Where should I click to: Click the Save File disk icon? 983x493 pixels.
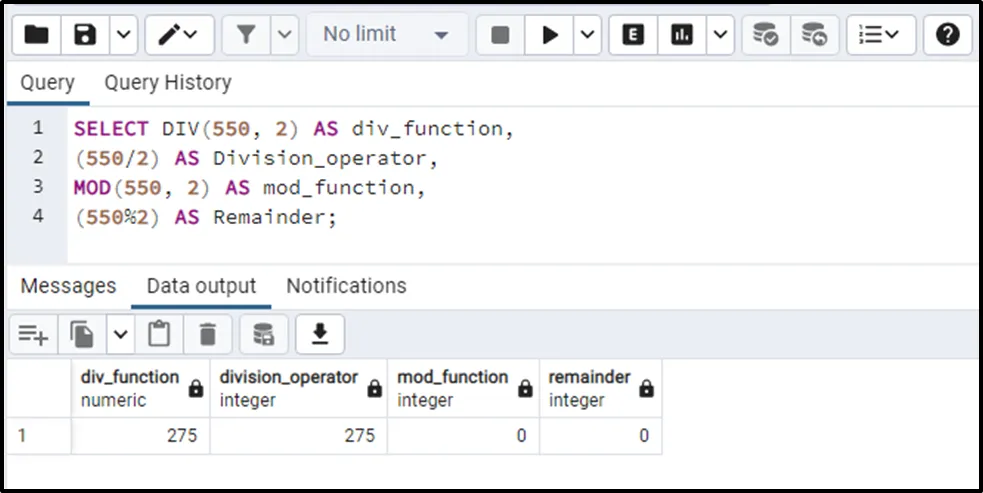[86, 36]
